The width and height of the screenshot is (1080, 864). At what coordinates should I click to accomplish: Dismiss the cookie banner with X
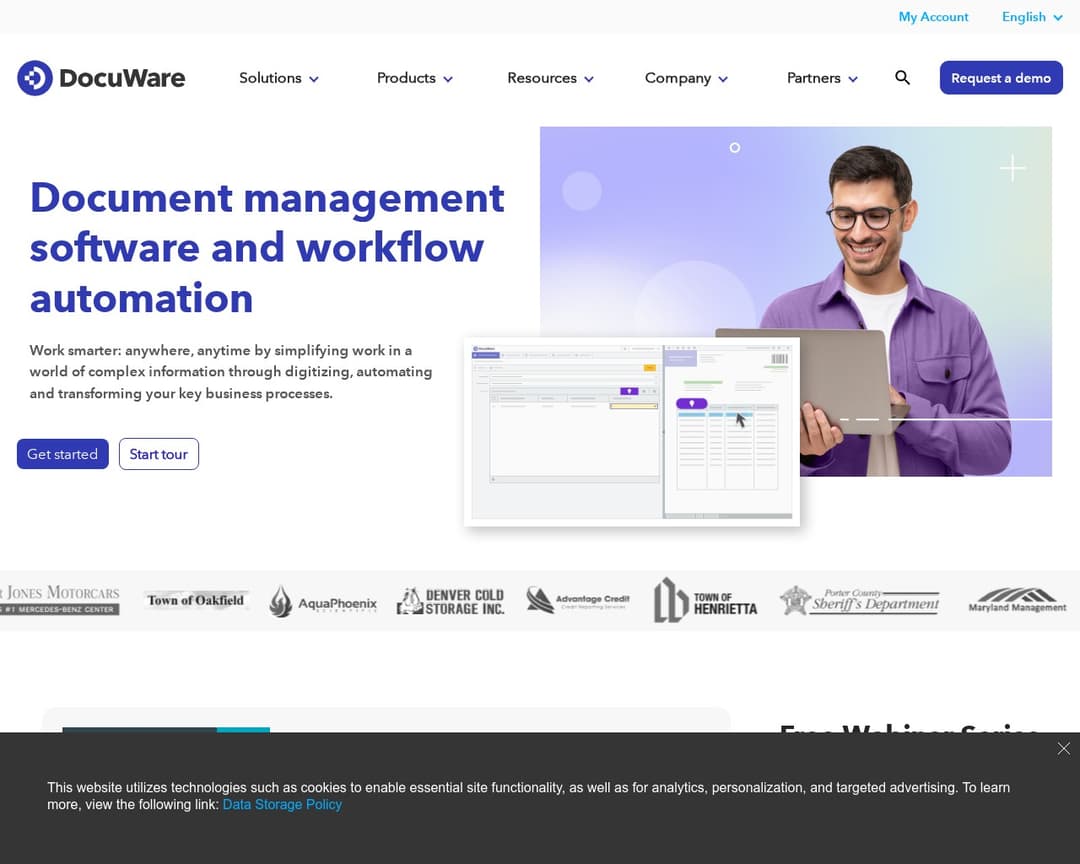(x=1063, y=748)
